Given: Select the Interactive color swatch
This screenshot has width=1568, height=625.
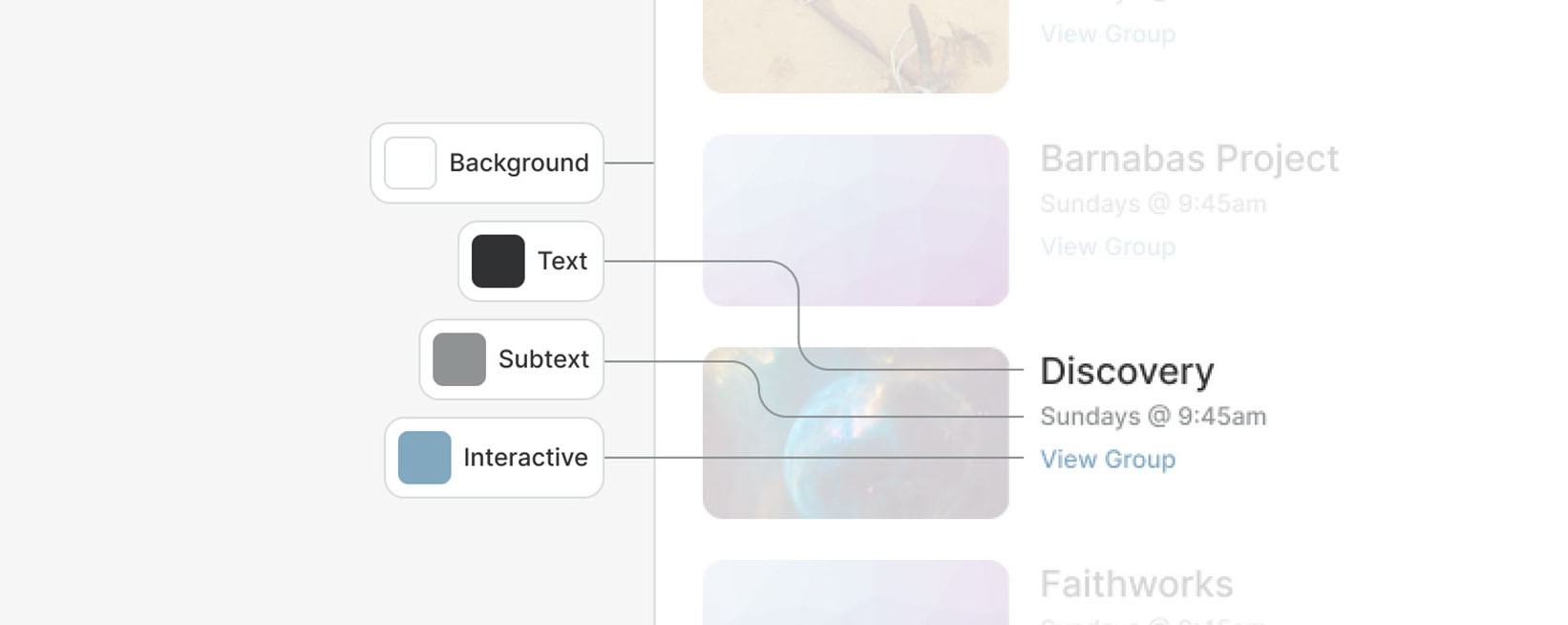Looking at the screenshot, I should pos(423,457).
